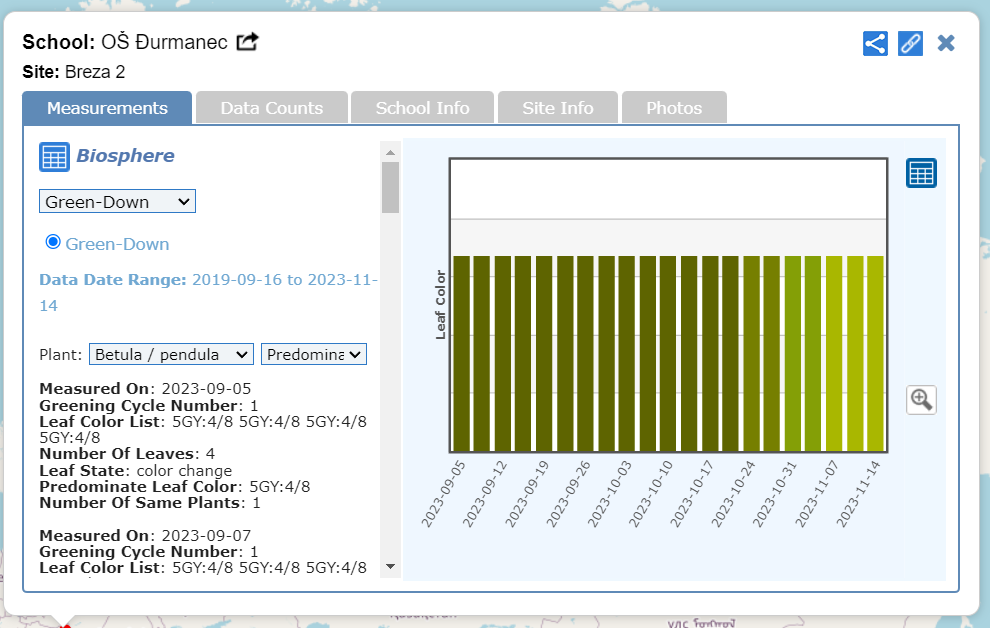Open school page via export icon beside OŠ Đurmanec
Screen dimensions: 990x628
(247, 42)
